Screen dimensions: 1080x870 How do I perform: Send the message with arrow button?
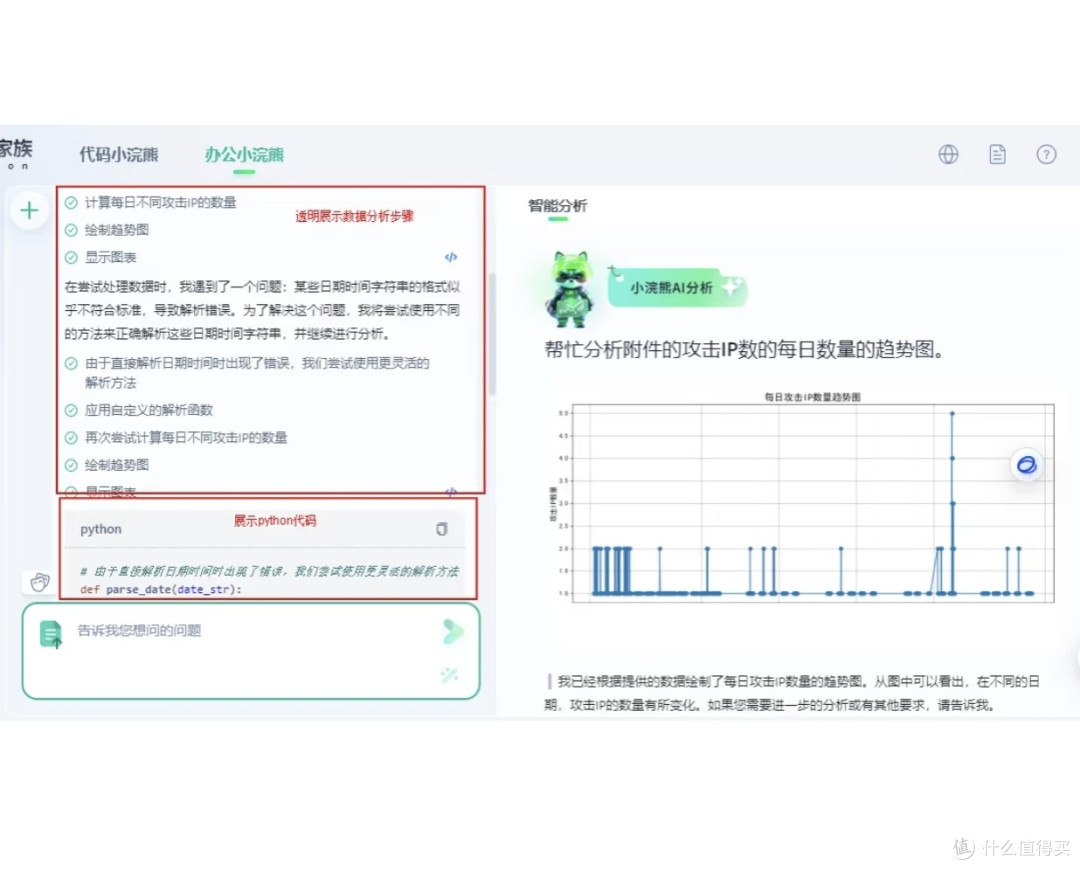pyautogui.click(x=453, y=631)
